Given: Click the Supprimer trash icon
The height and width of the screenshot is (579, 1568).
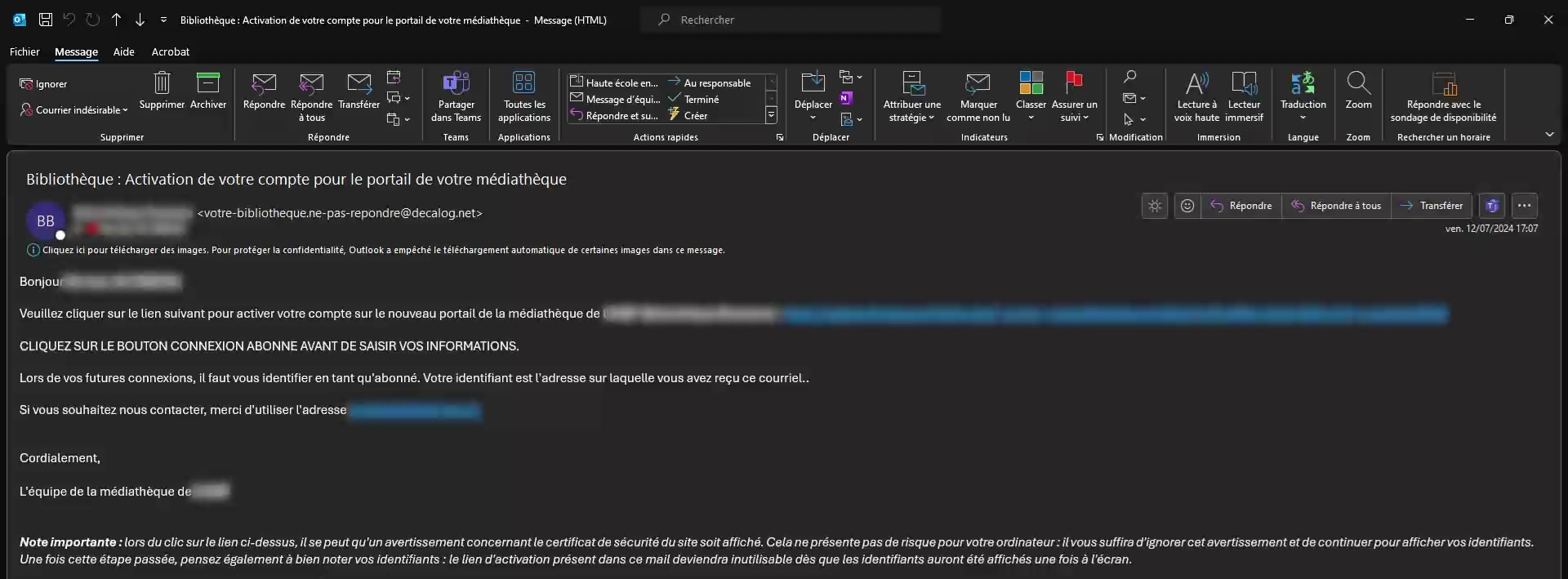Looking at the screenshot, I should [x=162, y=84].
